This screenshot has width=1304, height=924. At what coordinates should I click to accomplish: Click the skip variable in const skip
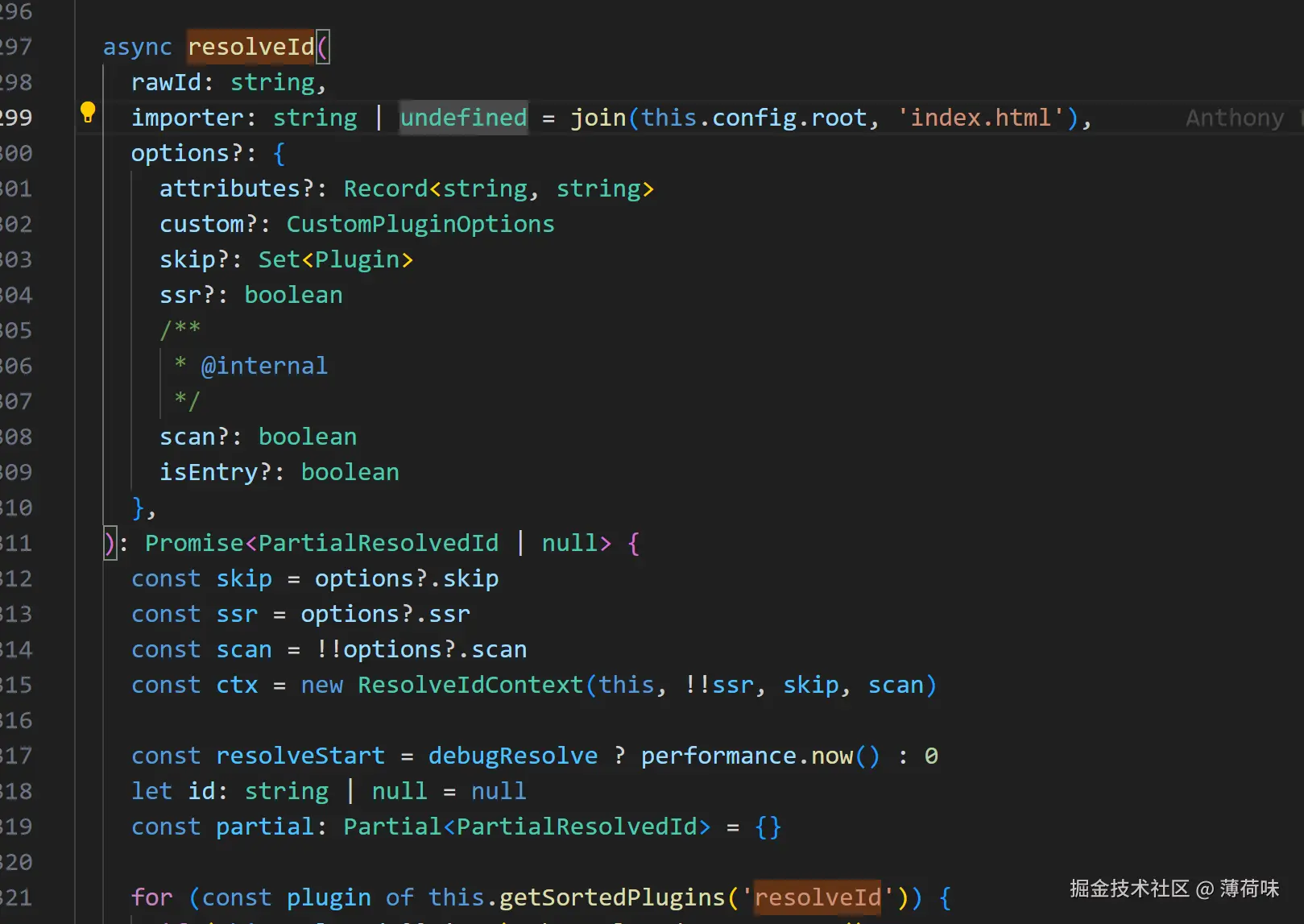[244, 578]
